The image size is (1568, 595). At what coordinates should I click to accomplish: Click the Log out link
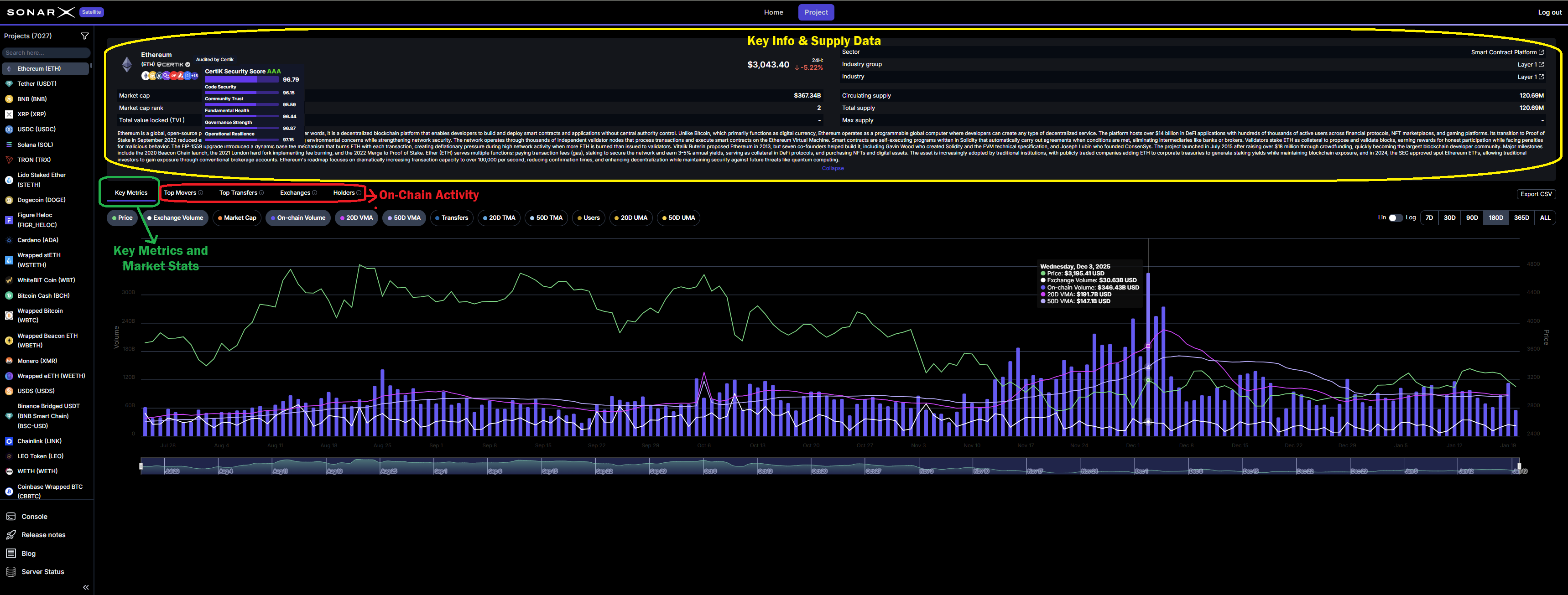(x=1549, y=12)
